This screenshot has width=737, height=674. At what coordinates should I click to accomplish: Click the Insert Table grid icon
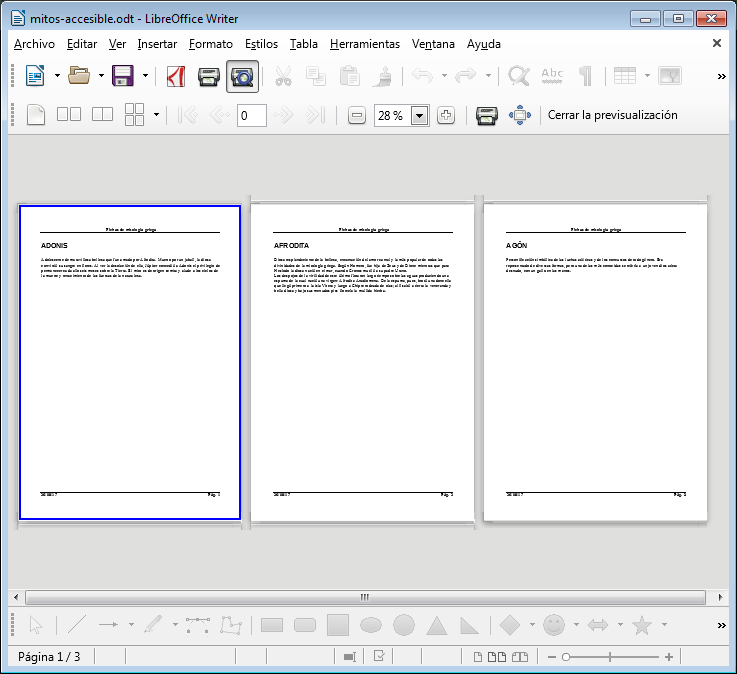[625, 76]
